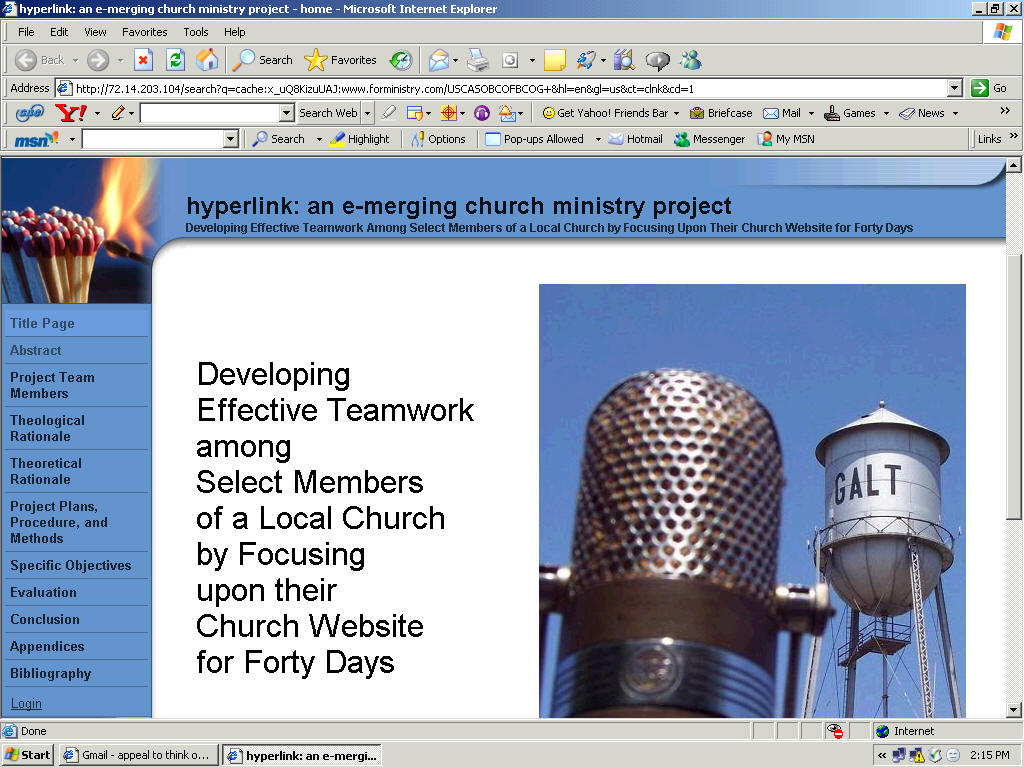Open the View menu

[x=95, y=32]
